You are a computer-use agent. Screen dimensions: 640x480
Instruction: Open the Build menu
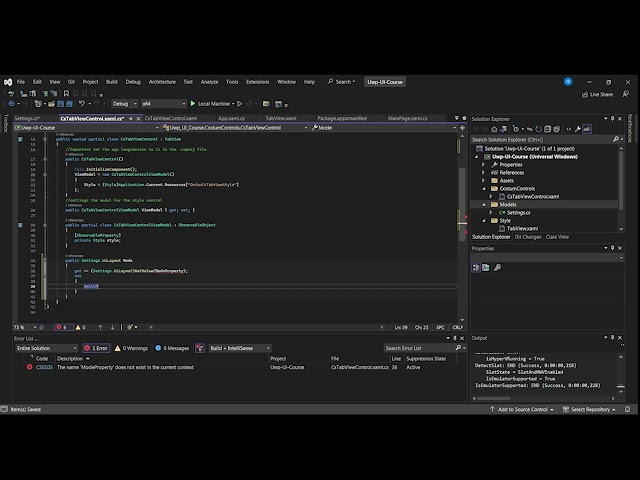(112, 82)
